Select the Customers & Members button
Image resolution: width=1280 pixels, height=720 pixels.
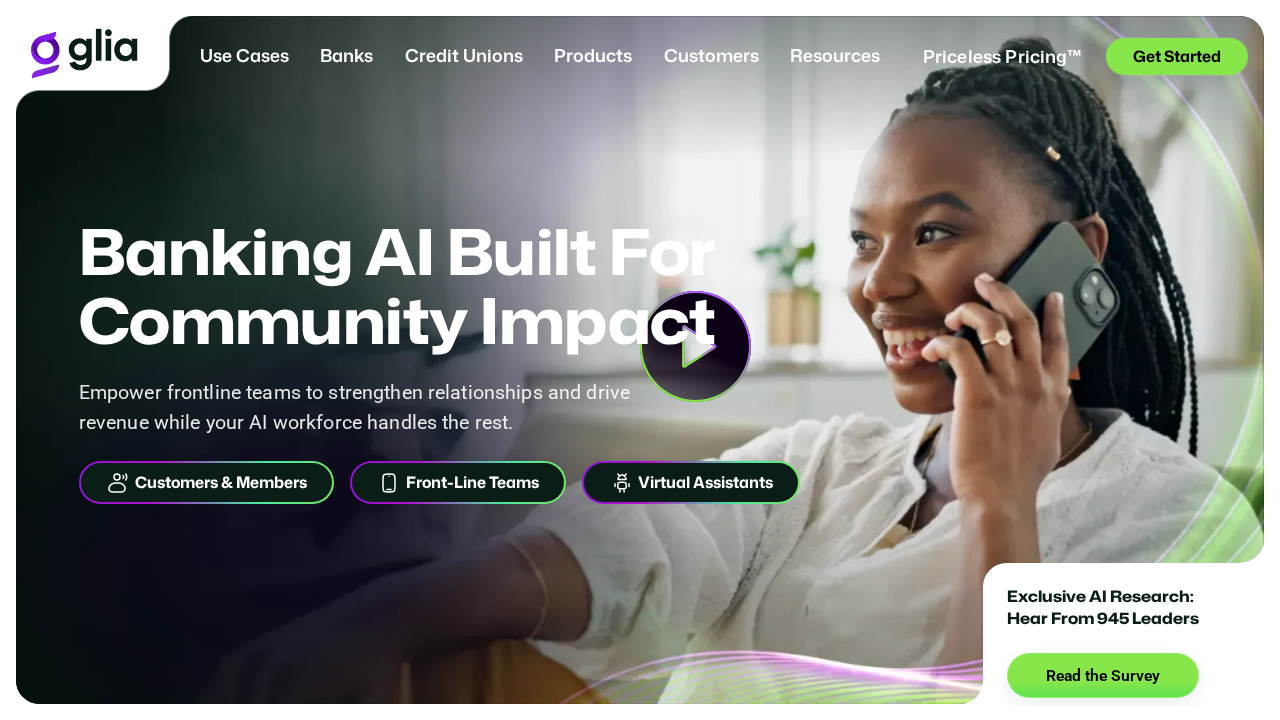tap(206, 483)
